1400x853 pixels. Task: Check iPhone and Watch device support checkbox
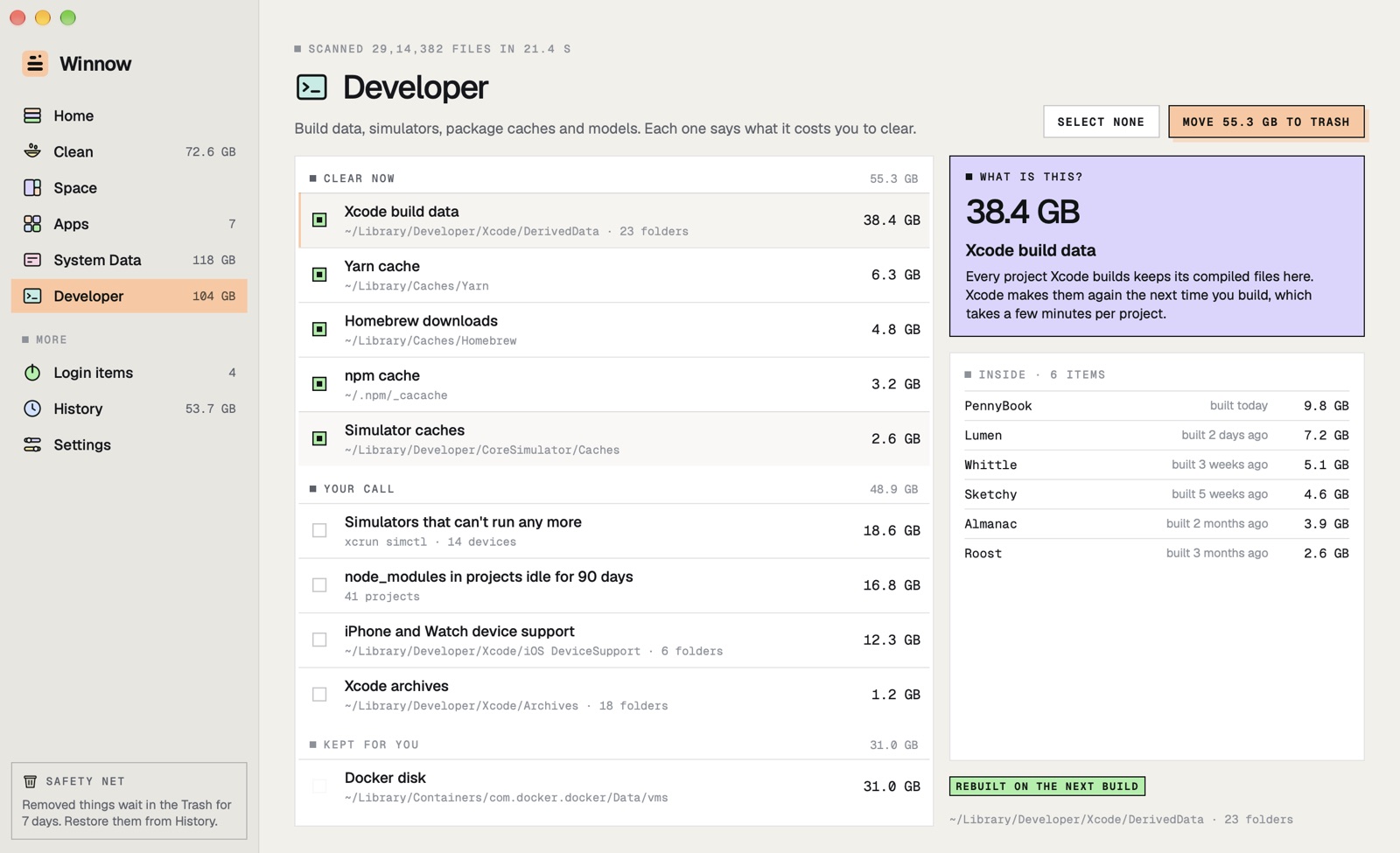coord(319,640)
